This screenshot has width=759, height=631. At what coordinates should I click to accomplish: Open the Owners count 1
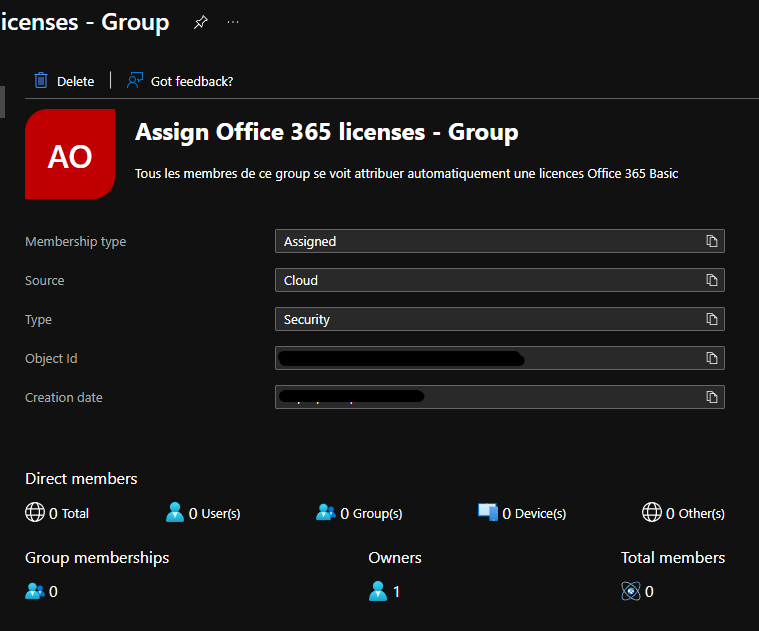pyautogui.click(x=396, y=591)
